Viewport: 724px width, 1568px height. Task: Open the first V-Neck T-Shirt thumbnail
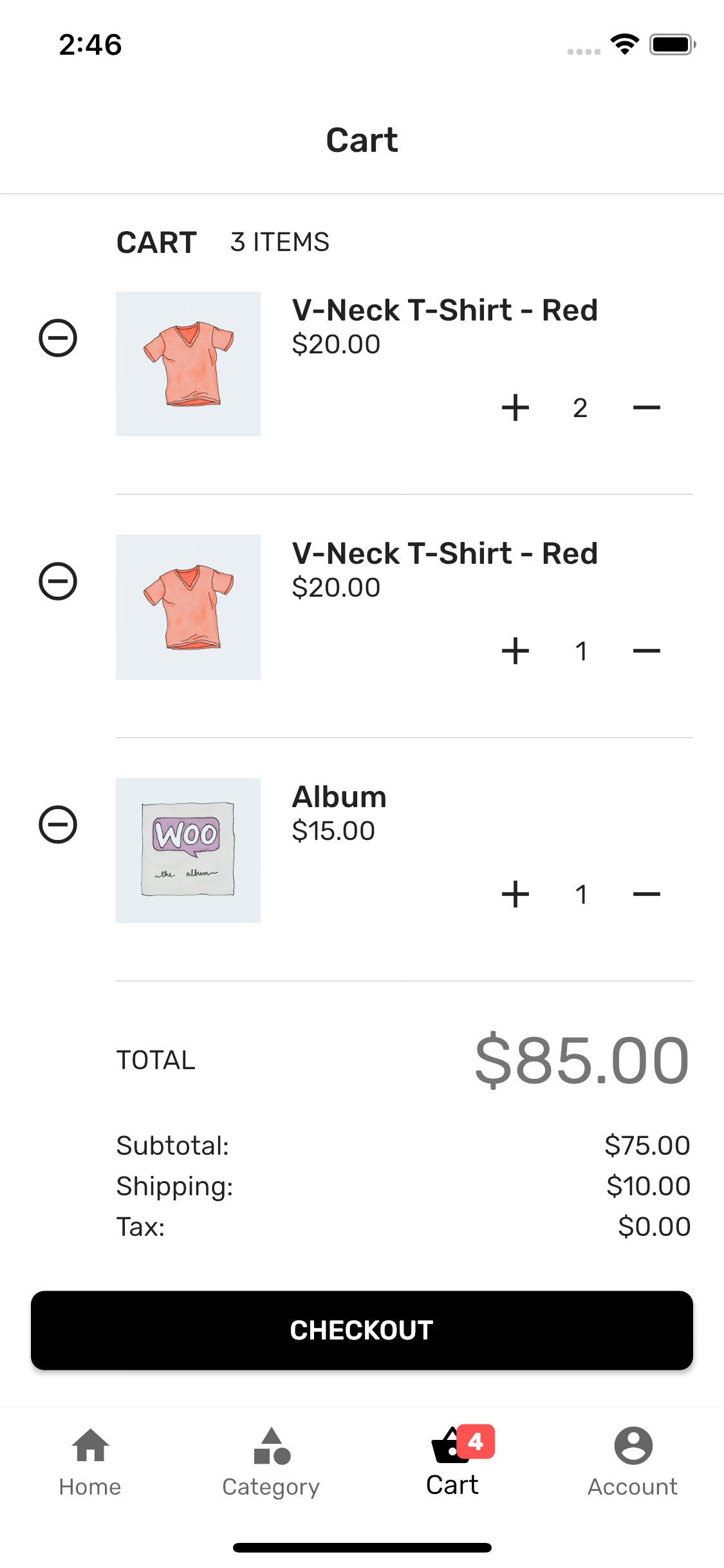pos(188,364)
